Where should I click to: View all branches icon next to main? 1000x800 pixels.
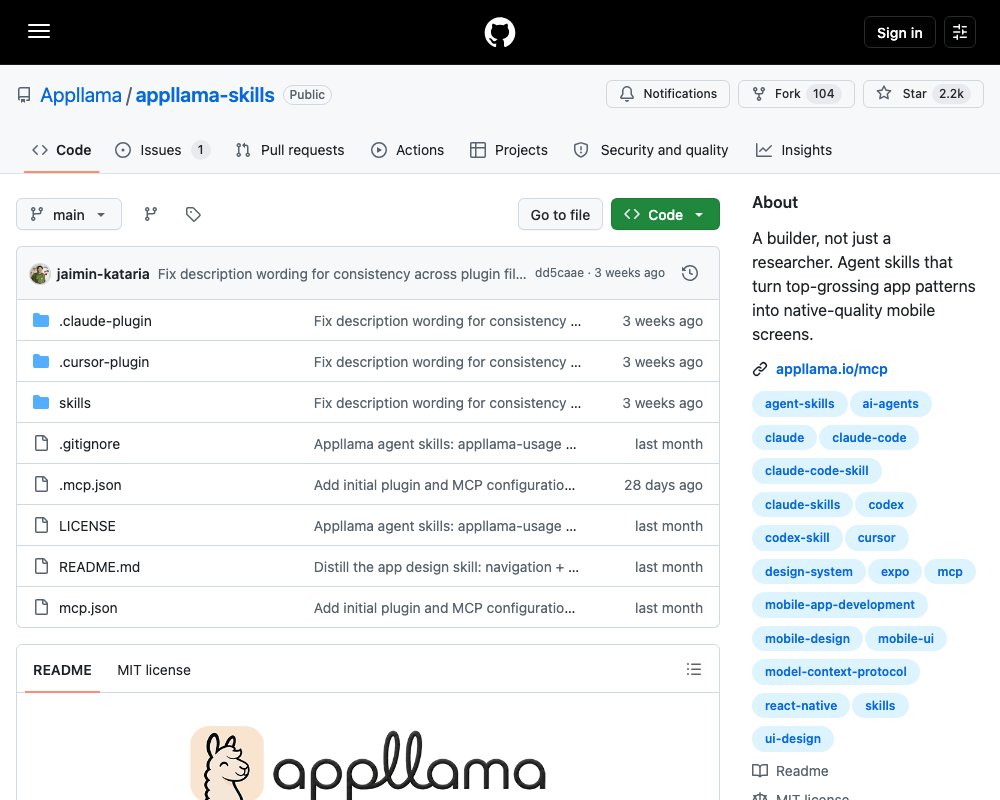(151, 214)
